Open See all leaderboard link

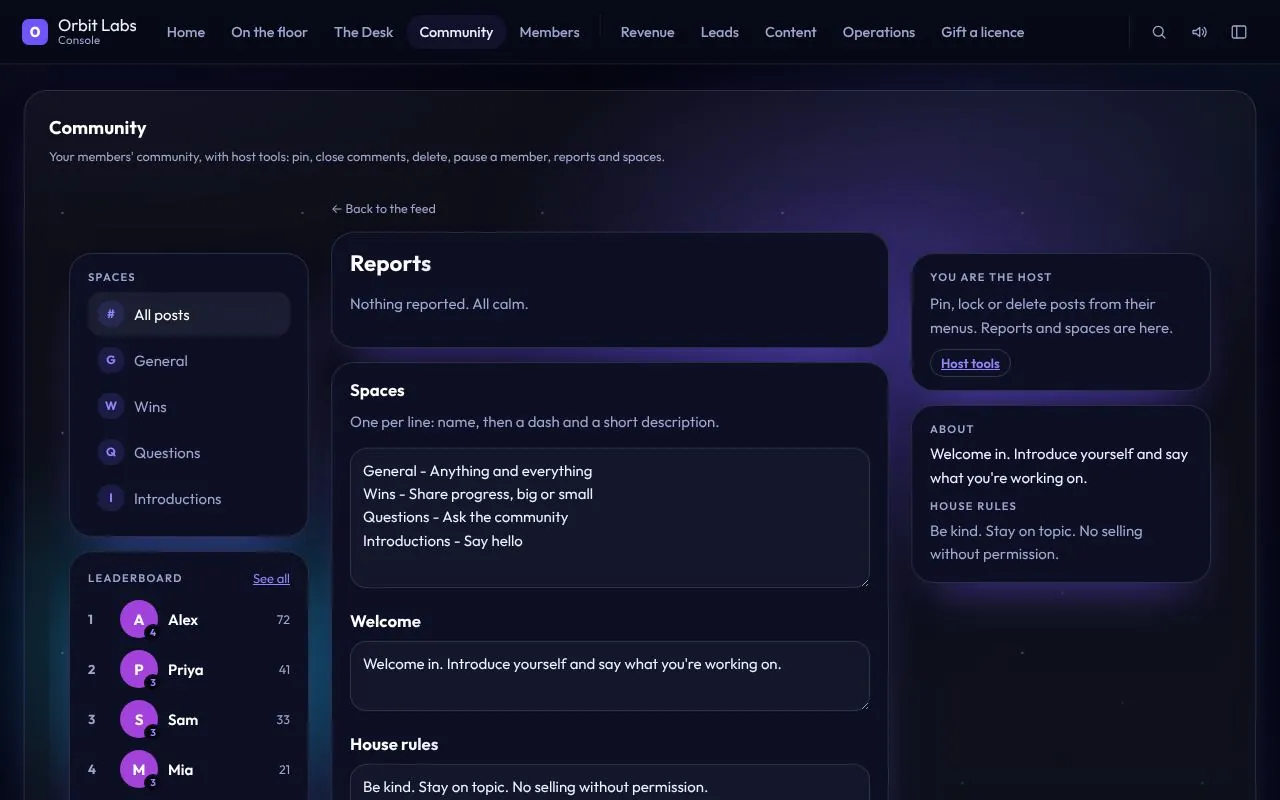(x=271, y=579)
